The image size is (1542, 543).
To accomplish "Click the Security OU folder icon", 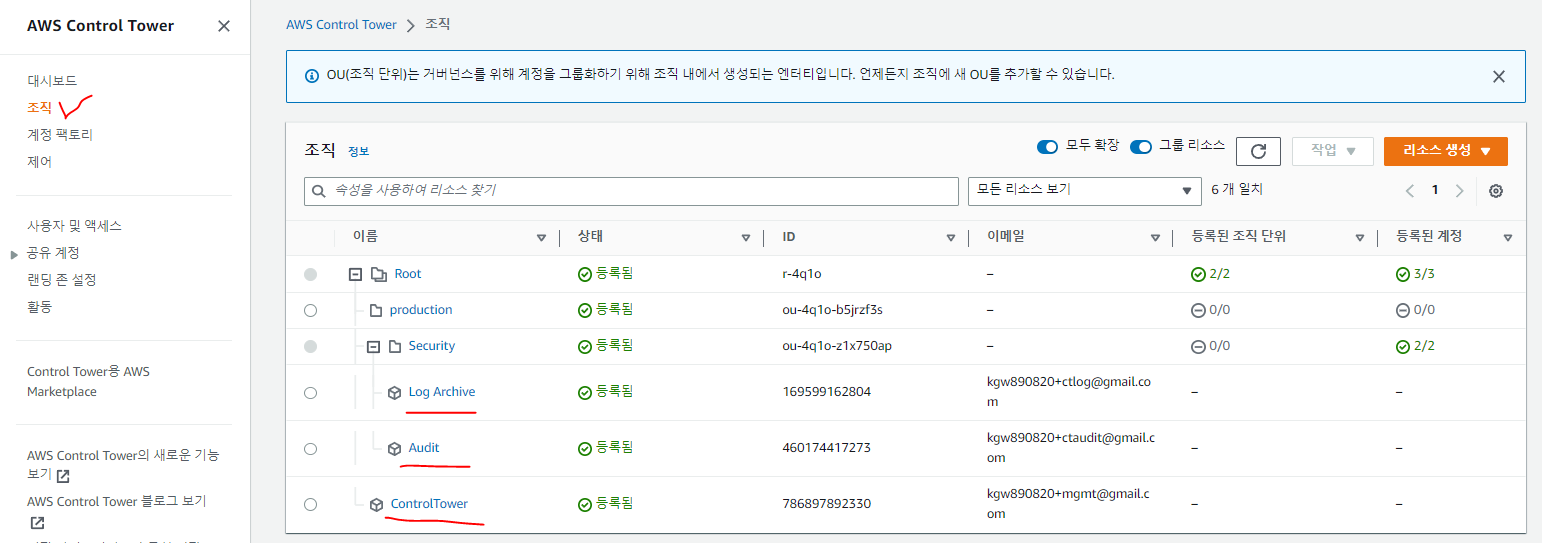I will (x=395, y=346).
